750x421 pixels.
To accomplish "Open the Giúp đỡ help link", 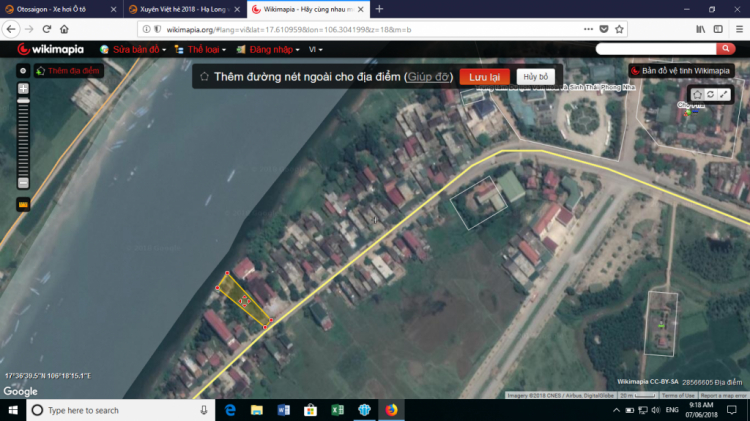I will tap(428, 77).
